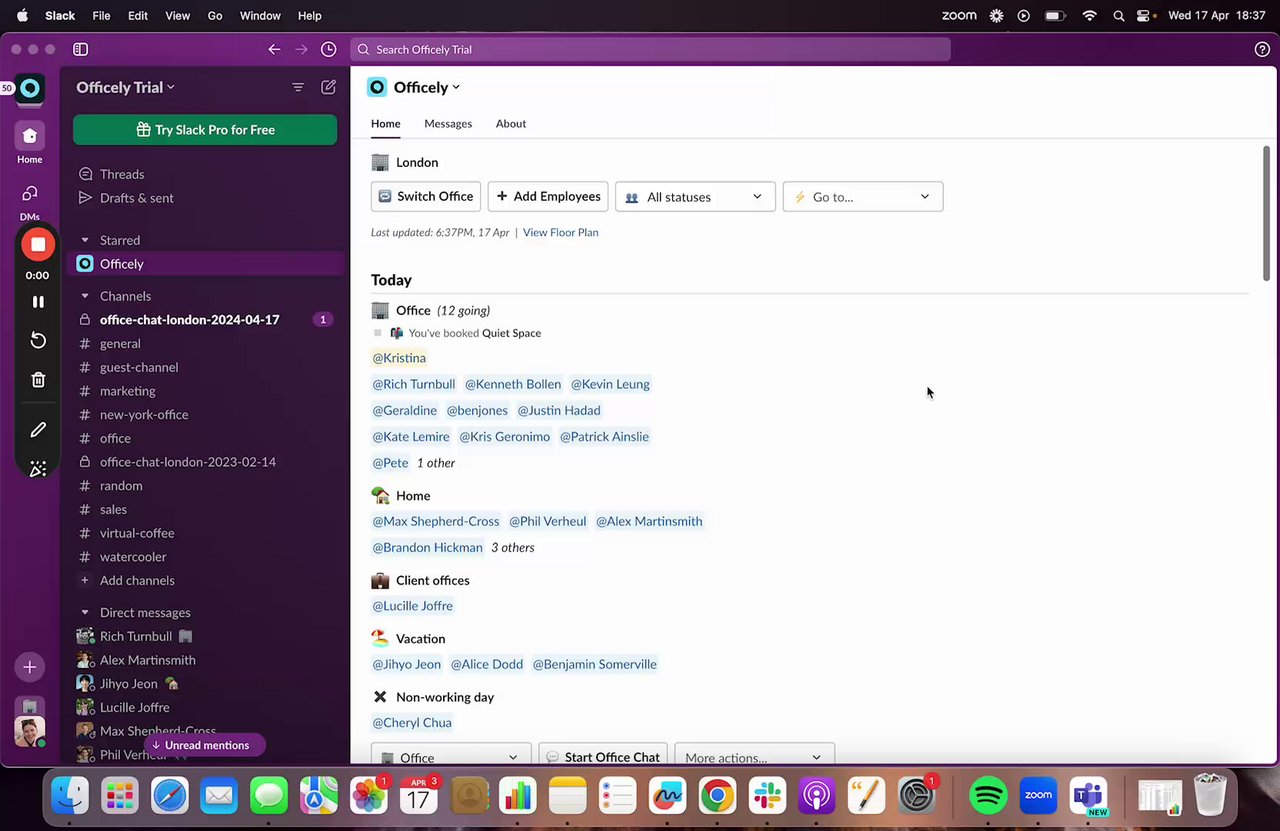Open the sidebar filter icon beside Officely Trial
Screen dimensions: 1280x831
(x=298, y=87)
